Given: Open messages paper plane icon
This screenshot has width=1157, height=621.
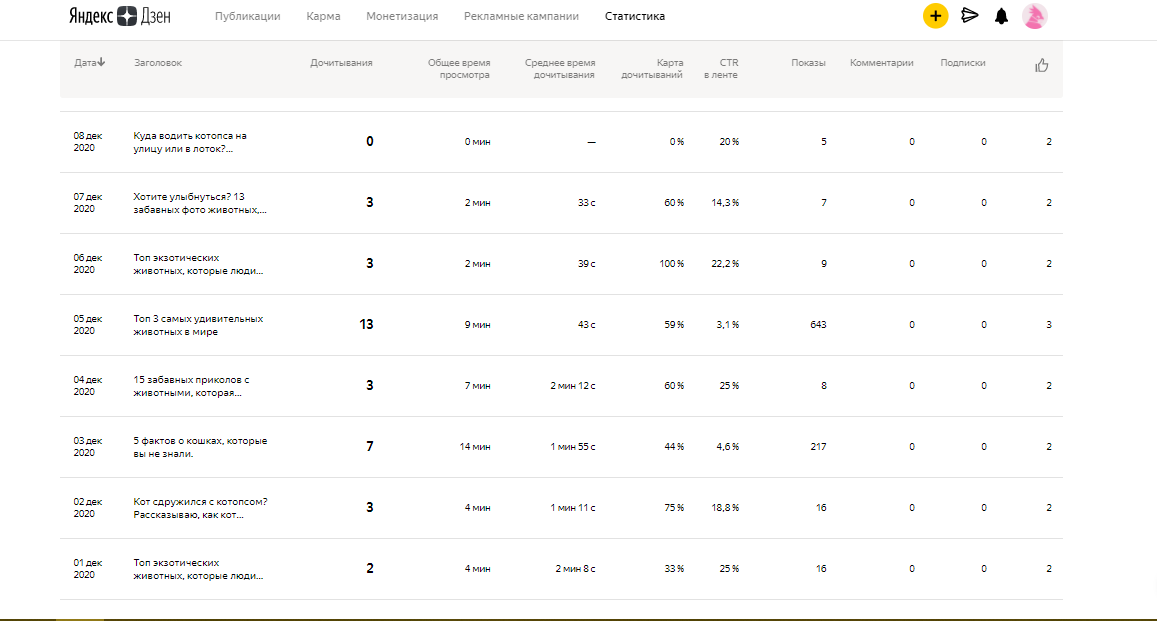Looking at the screenshot, I should pyautogui.click(x=970, y=15).
